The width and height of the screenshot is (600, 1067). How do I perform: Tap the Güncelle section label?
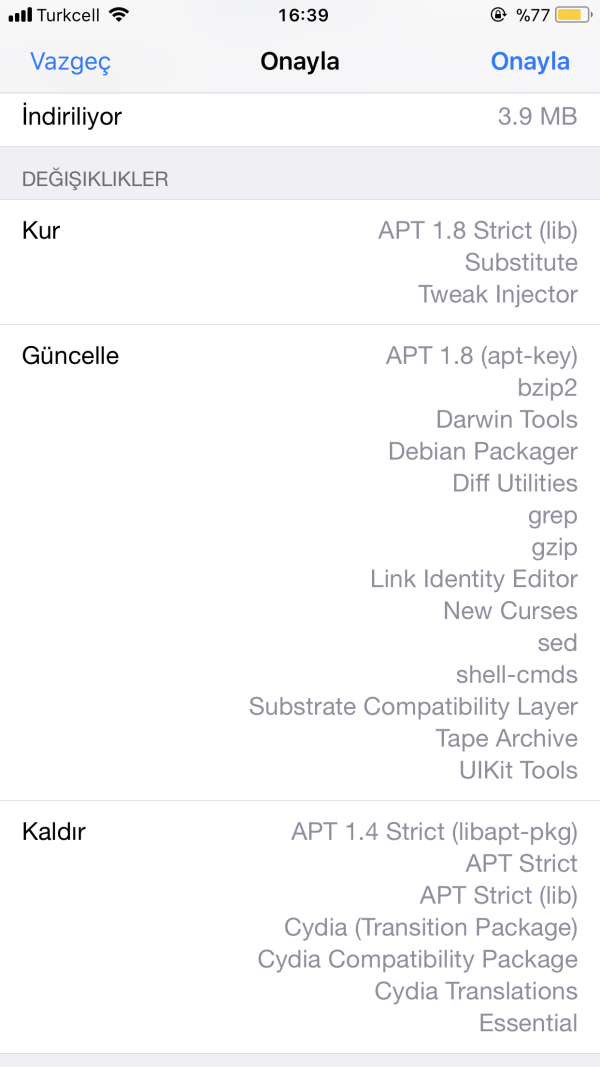coord(70,355)
